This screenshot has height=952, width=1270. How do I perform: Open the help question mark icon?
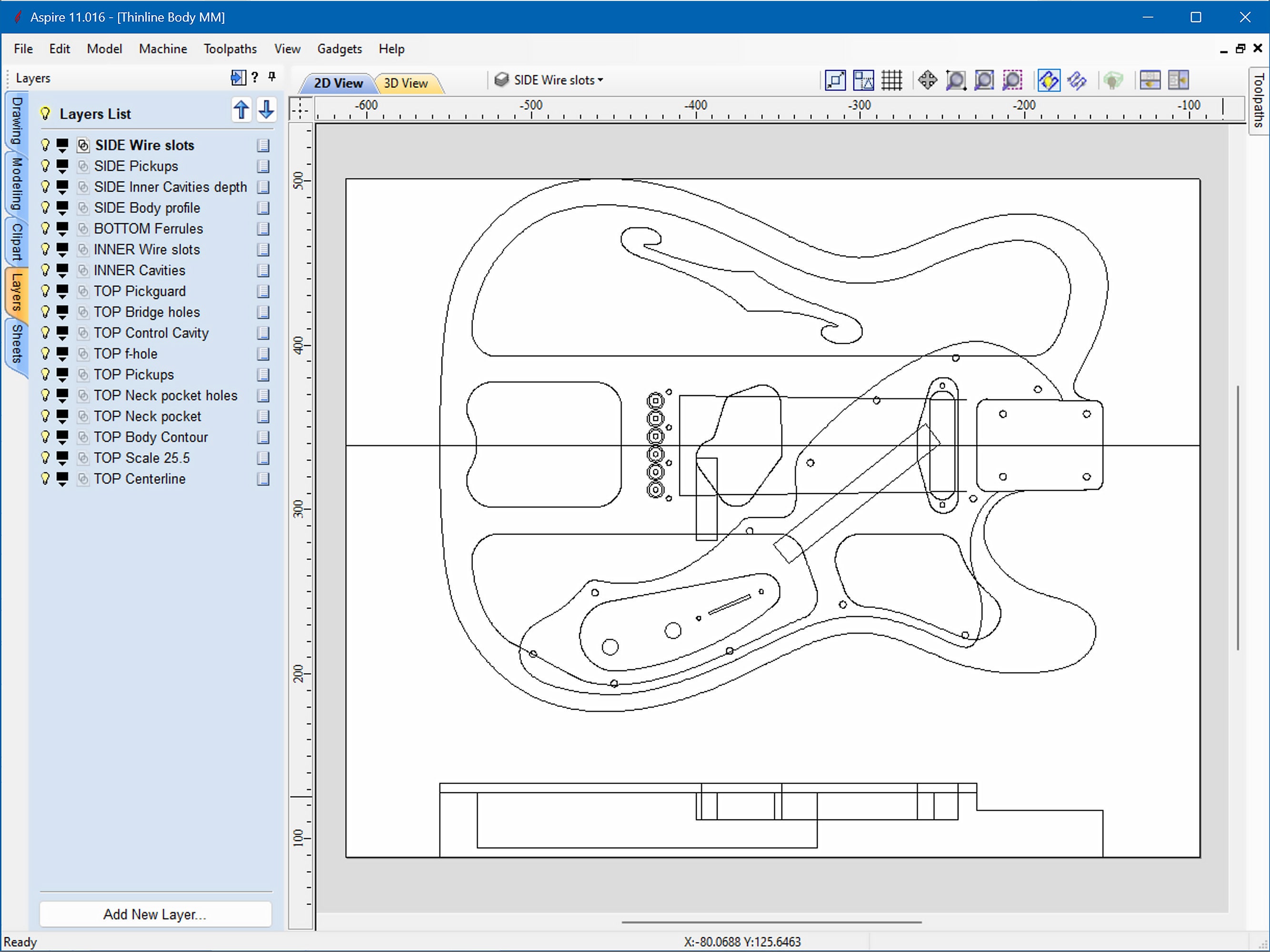[x=254, y=78]
